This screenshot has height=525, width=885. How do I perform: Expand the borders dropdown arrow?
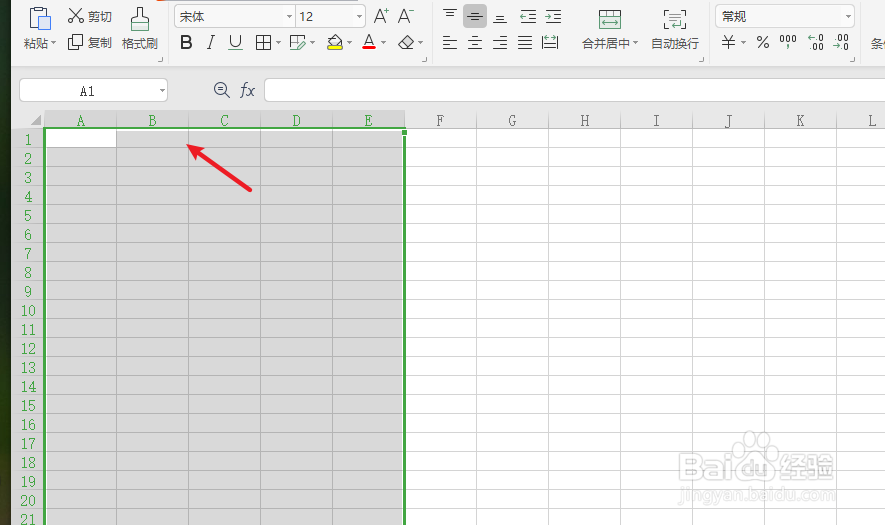(278, 43)
